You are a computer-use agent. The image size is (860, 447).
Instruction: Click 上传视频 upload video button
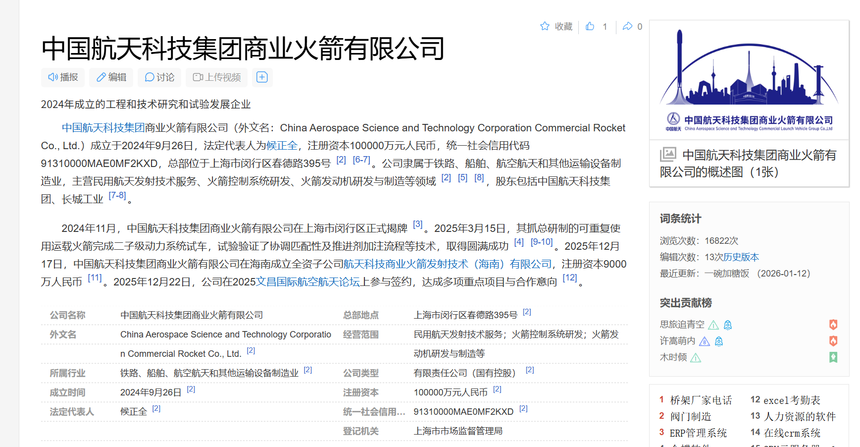point(217,77)
